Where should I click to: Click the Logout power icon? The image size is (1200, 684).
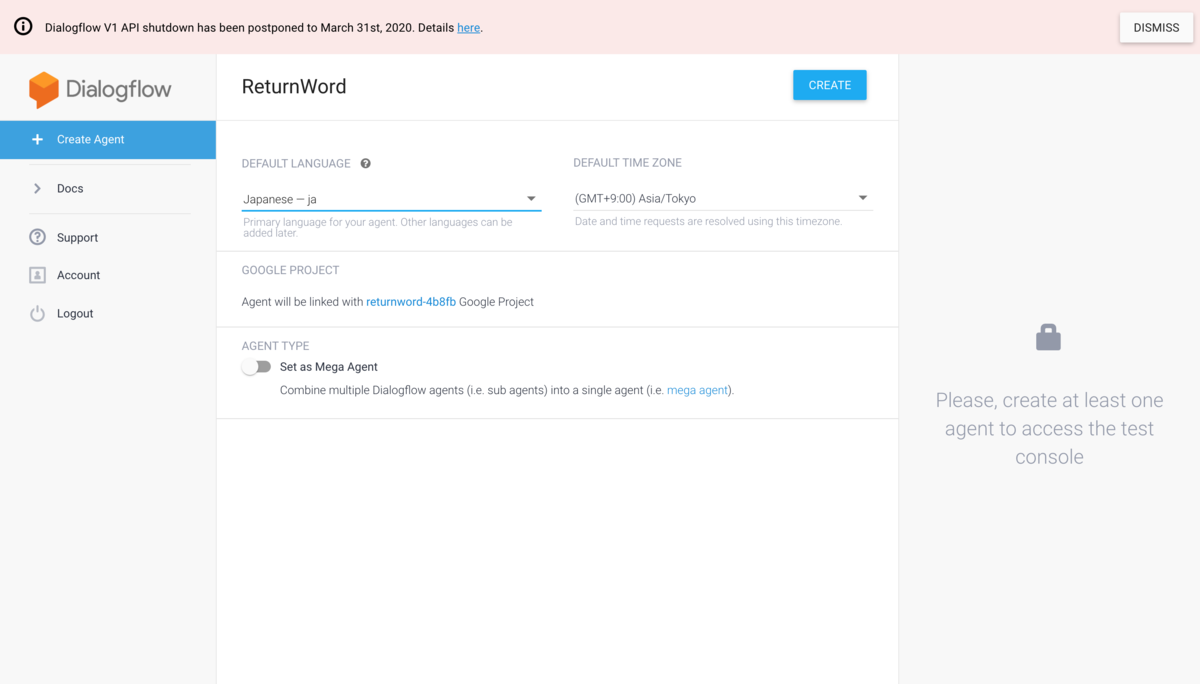(37, 313)
